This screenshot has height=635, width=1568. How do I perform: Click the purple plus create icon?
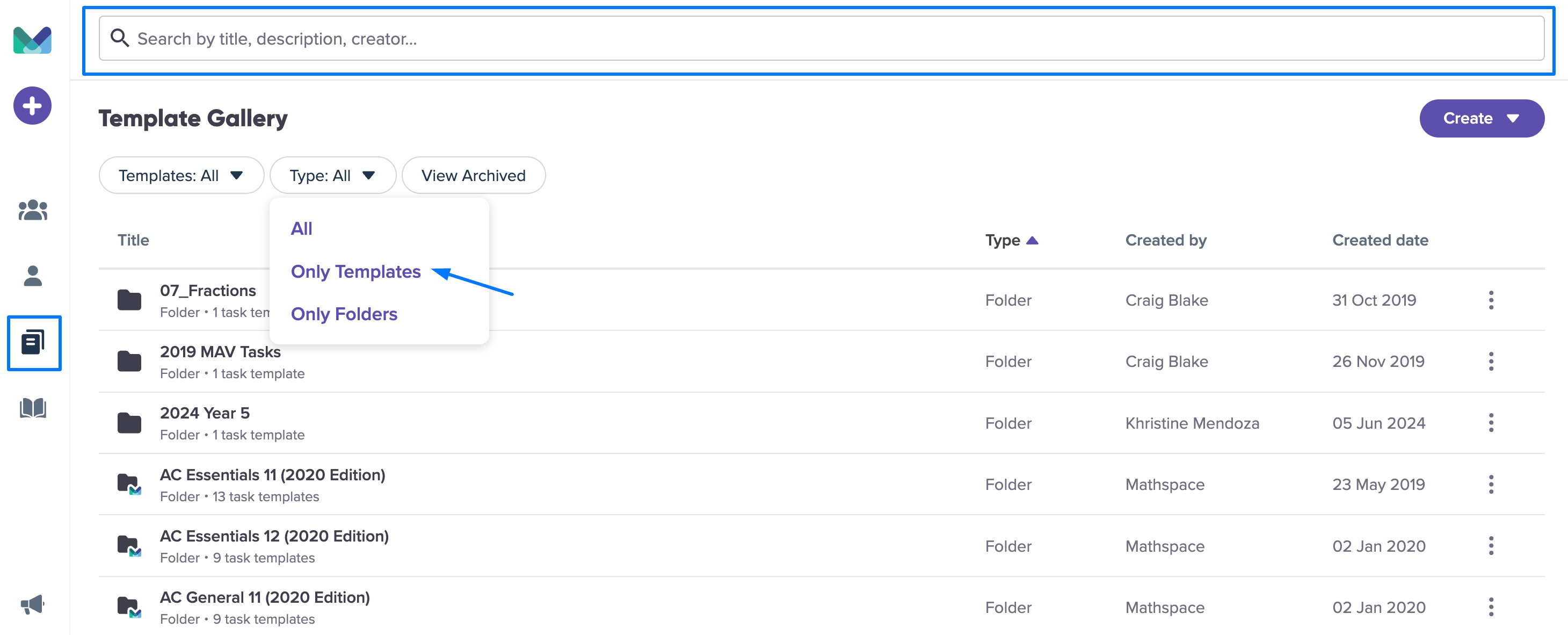pyautogui.click(x=32, y=106)
